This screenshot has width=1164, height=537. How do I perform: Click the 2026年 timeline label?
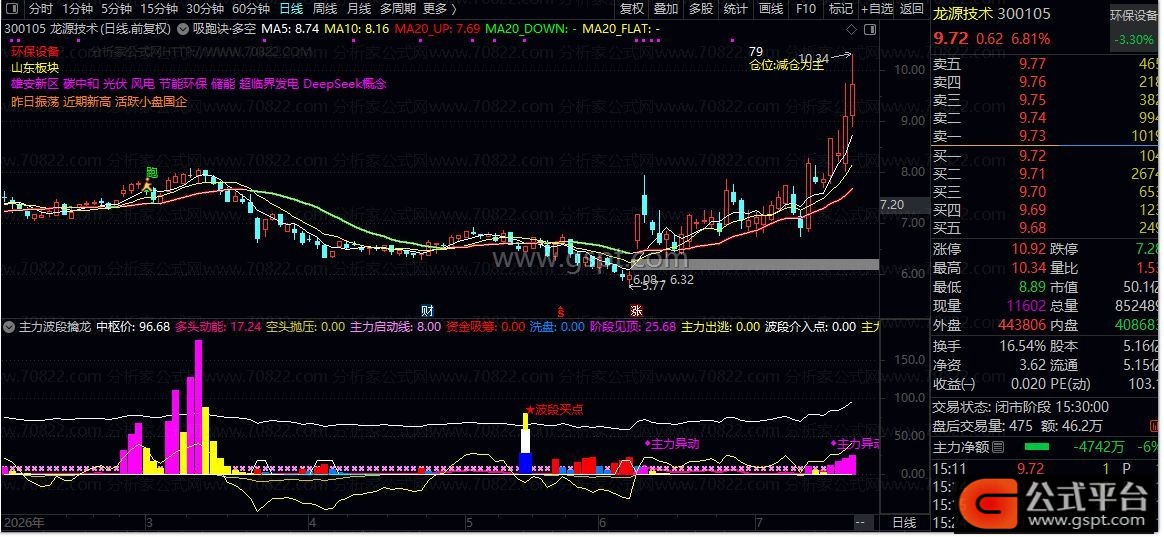click(22, 523)
